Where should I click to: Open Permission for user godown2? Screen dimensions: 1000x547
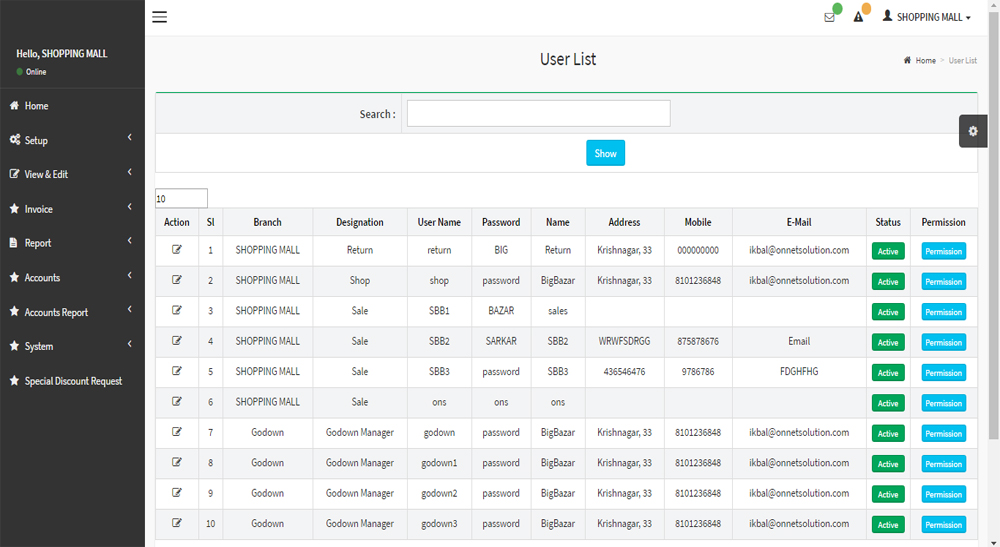pos(943,494)
